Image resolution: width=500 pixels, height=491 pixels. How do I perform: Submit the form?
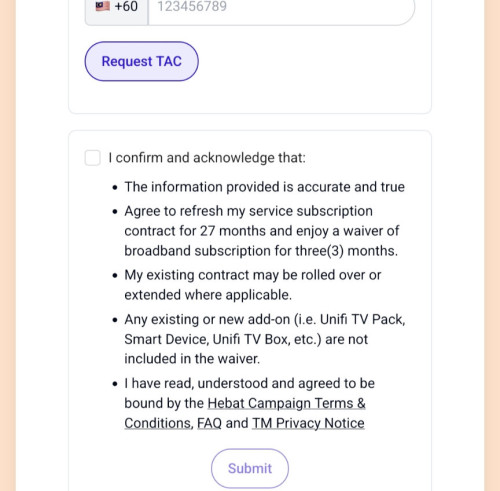250,468
